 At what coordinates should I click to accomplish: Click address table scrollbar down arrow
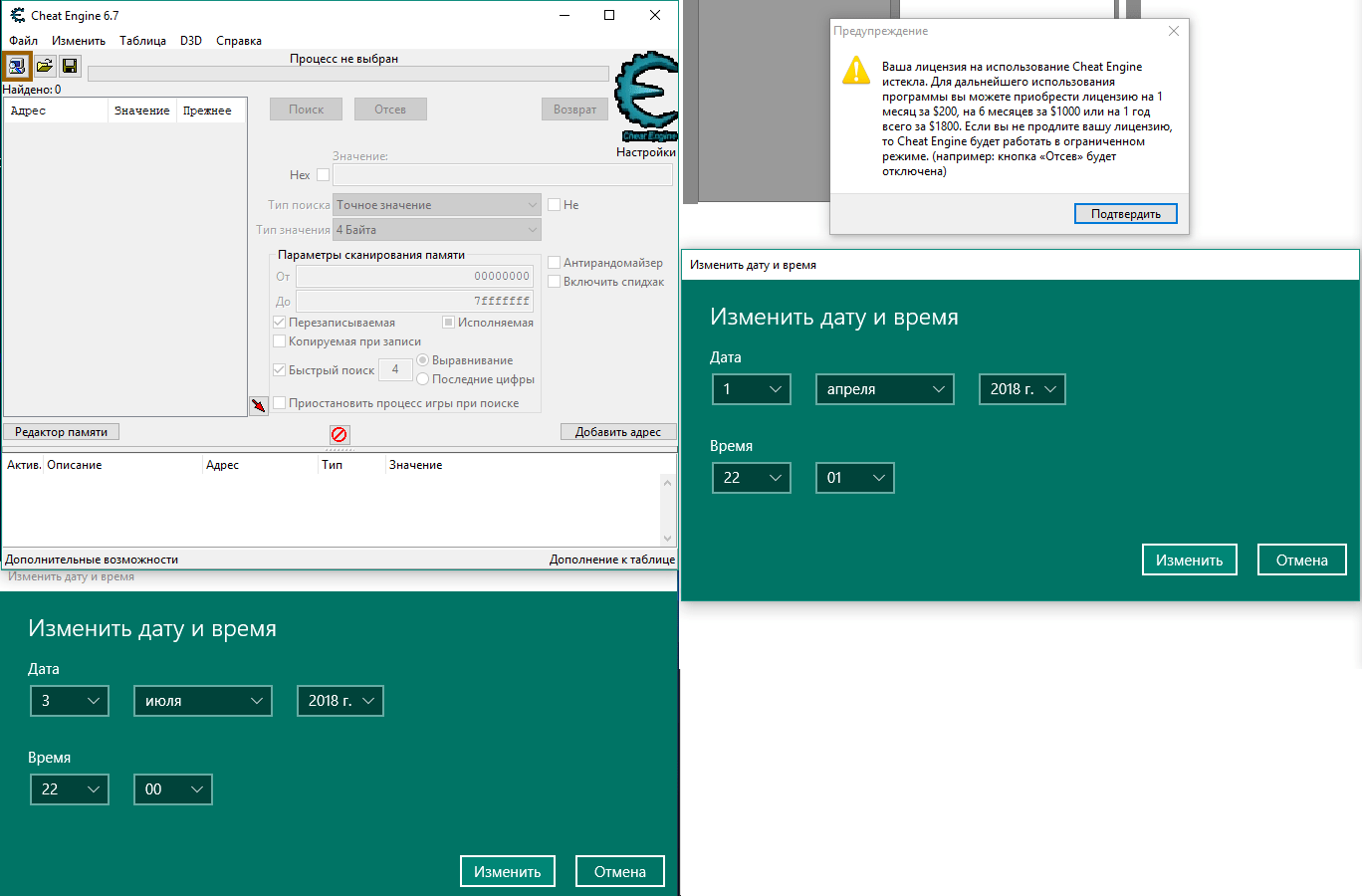pyautogui.click(x=668, y=539)
